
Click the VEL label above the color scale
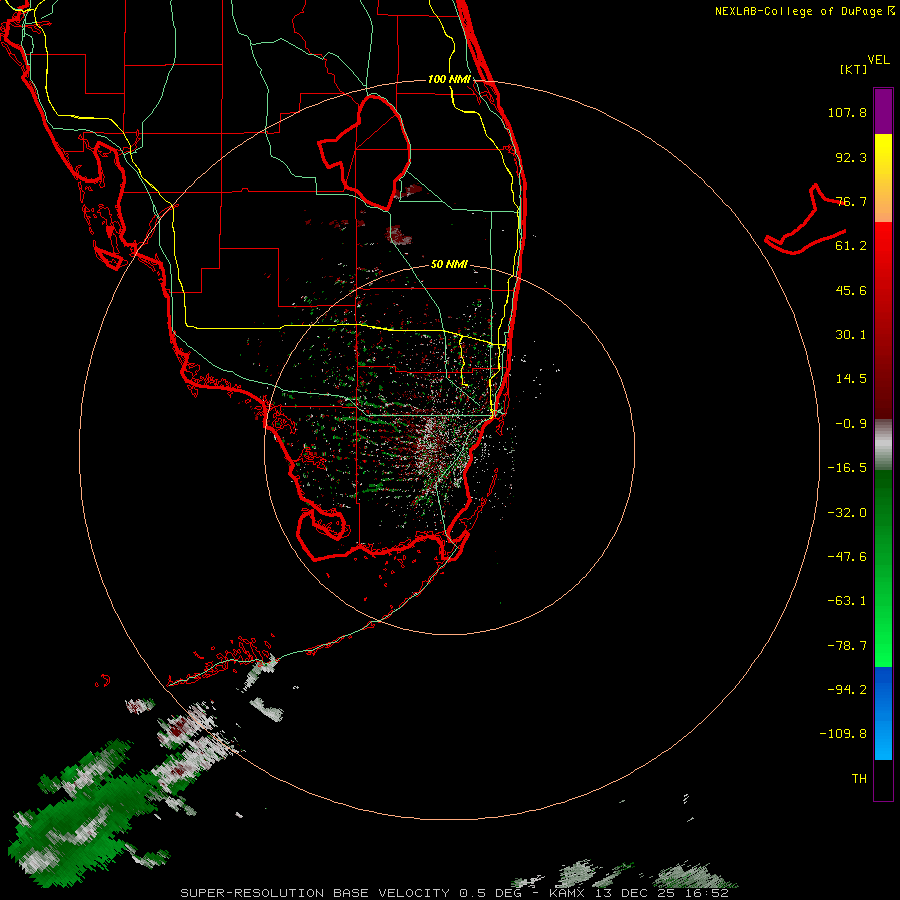[x=878, y=60]
